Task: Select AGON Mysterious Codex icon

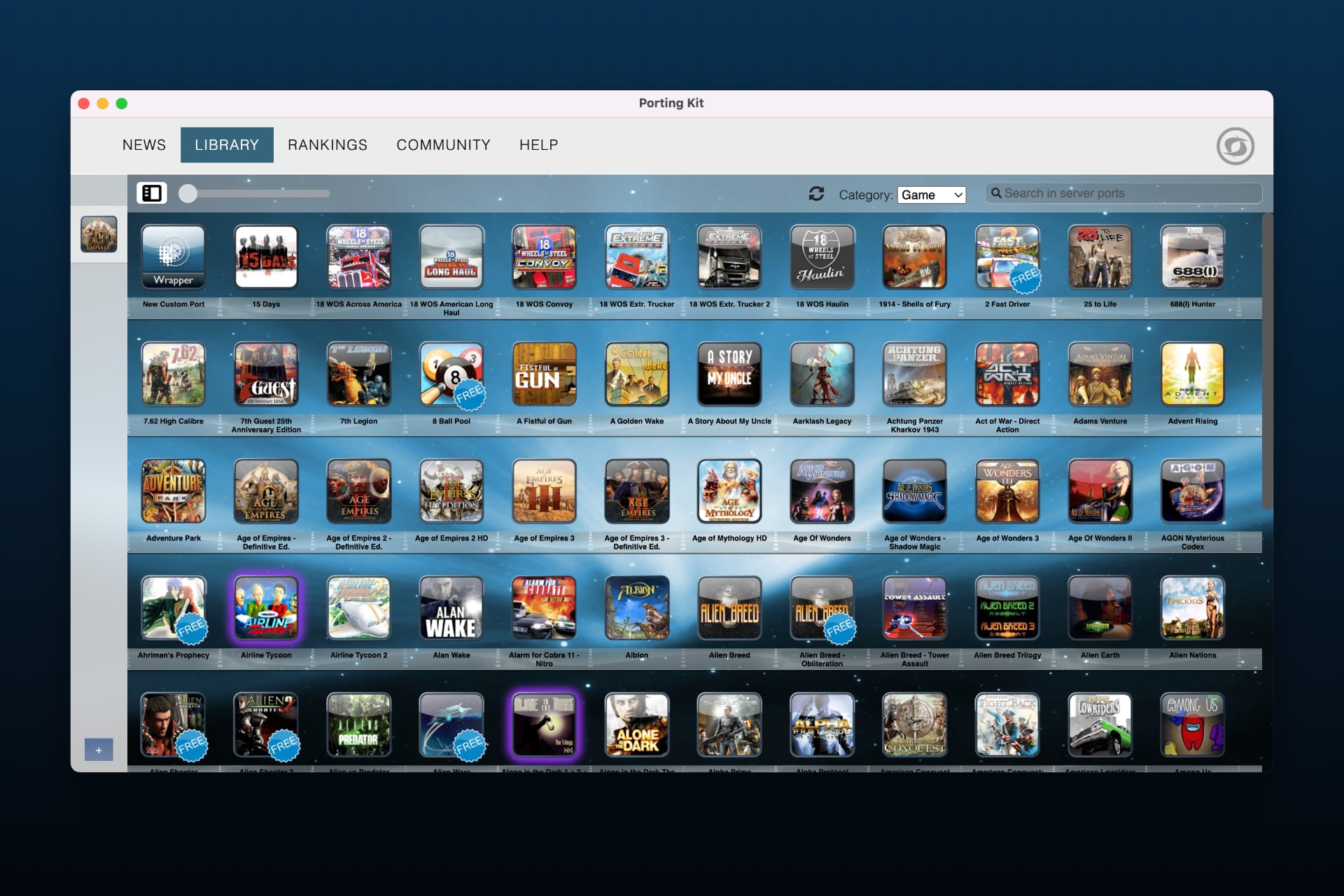Action: coord(1193,491)
